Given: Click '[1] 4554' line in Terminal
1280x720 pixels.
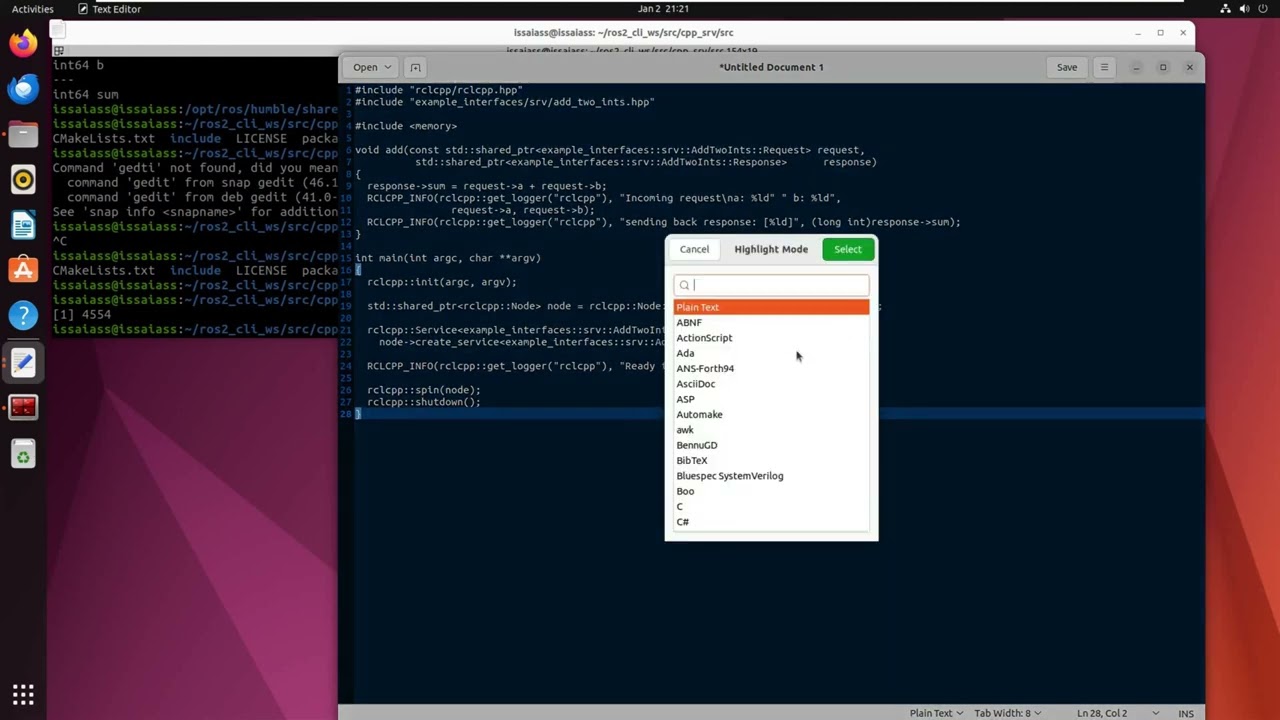Looking at the screenshot, I should click(x=82, y=314).
